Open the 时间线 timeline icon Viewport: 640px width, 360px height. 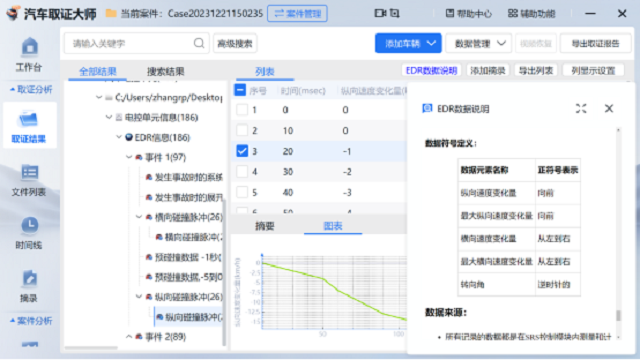[x=29, y=233]
